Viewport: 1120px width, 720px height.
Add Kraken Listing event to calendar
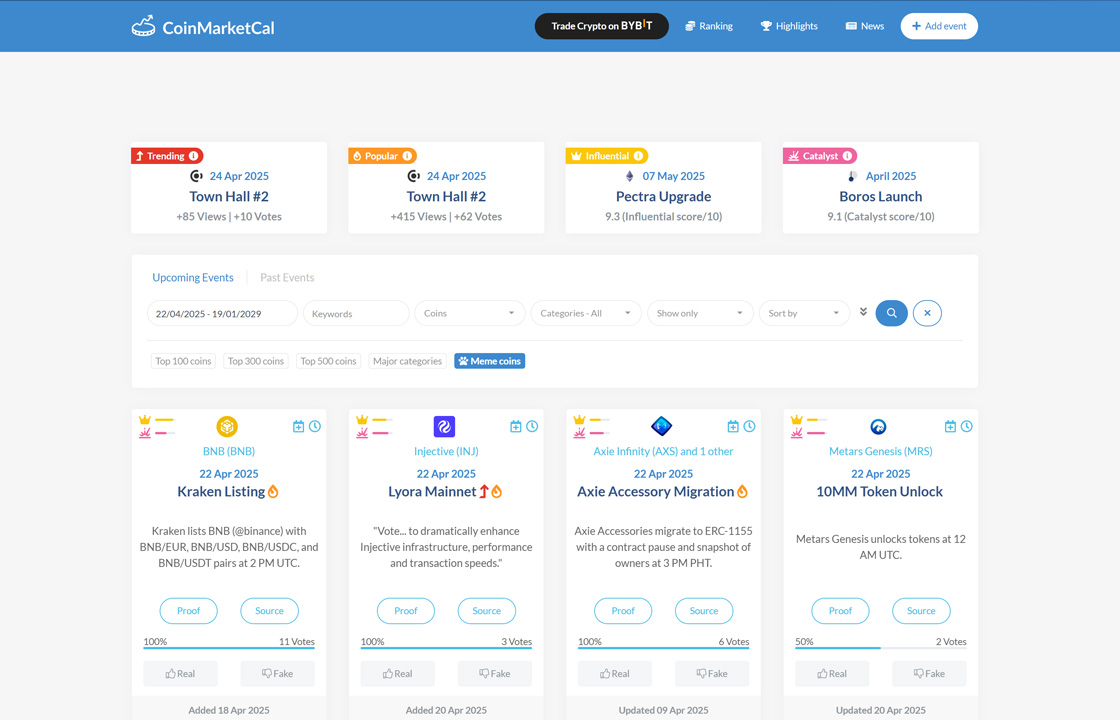click(299, 426)
